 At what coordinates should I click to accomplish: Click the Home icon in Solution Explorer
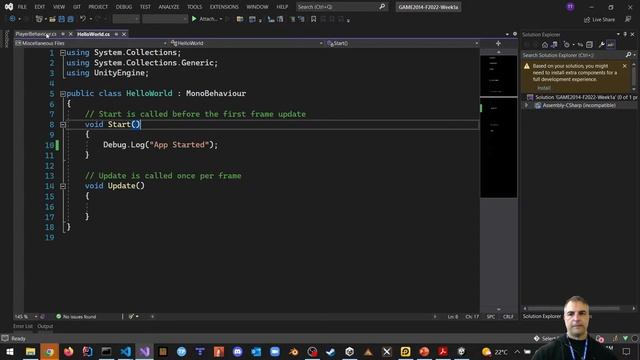pos(545,45)
